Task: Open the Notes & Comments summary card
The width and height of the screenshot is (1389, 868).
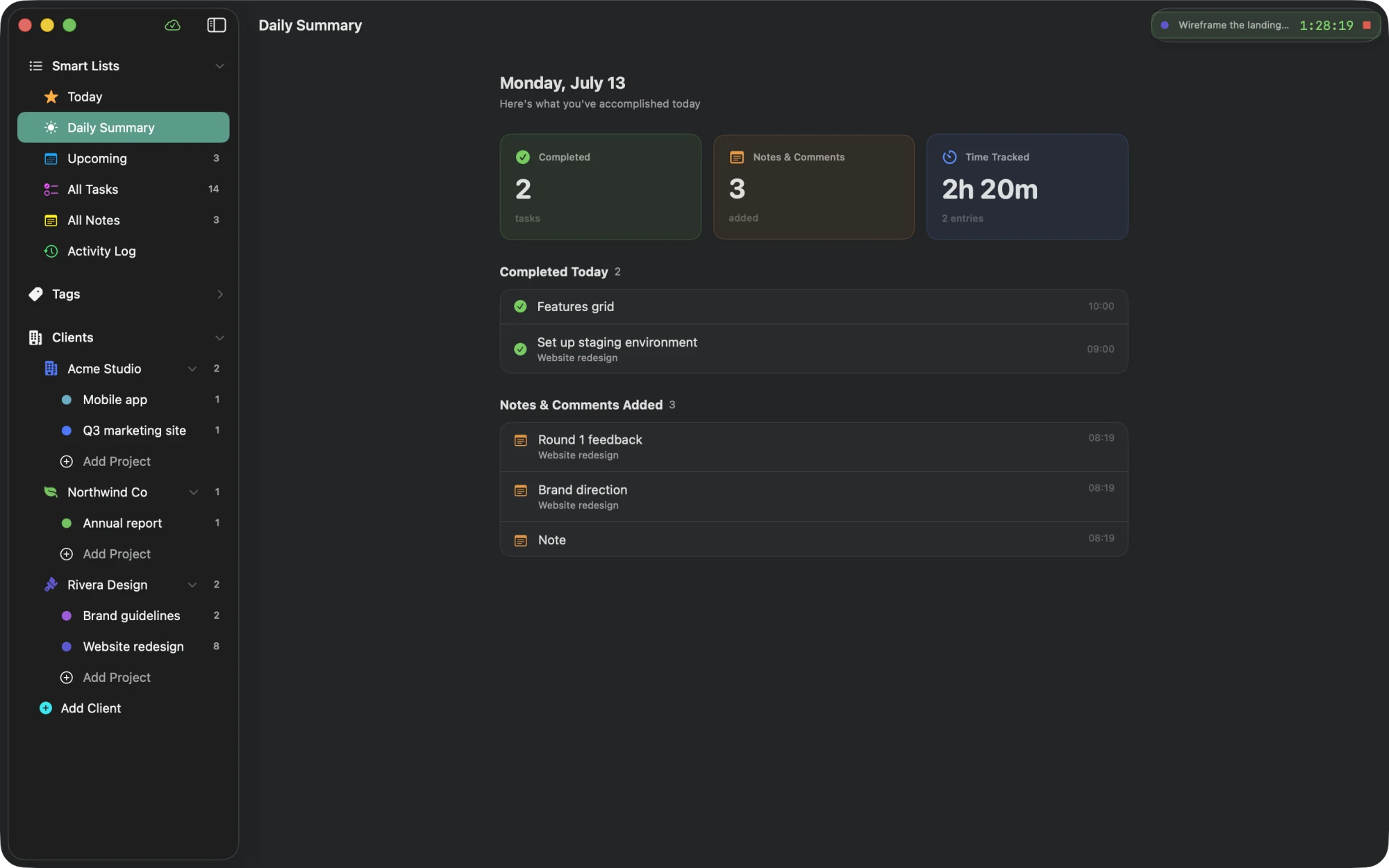Action: pyautogui.click(x=814, y=187)
